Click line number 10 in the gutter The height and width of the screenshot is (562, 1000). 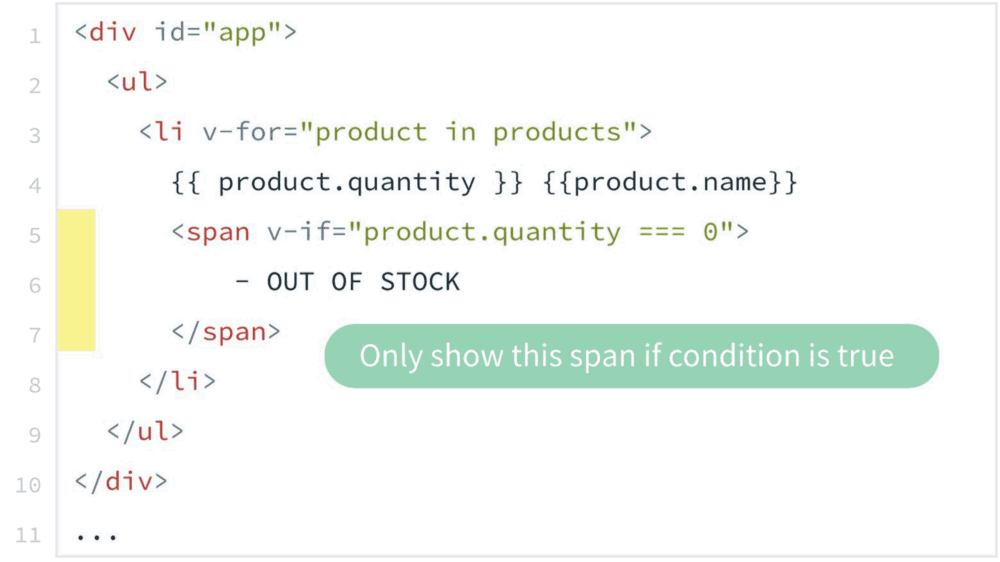[29, 485]
